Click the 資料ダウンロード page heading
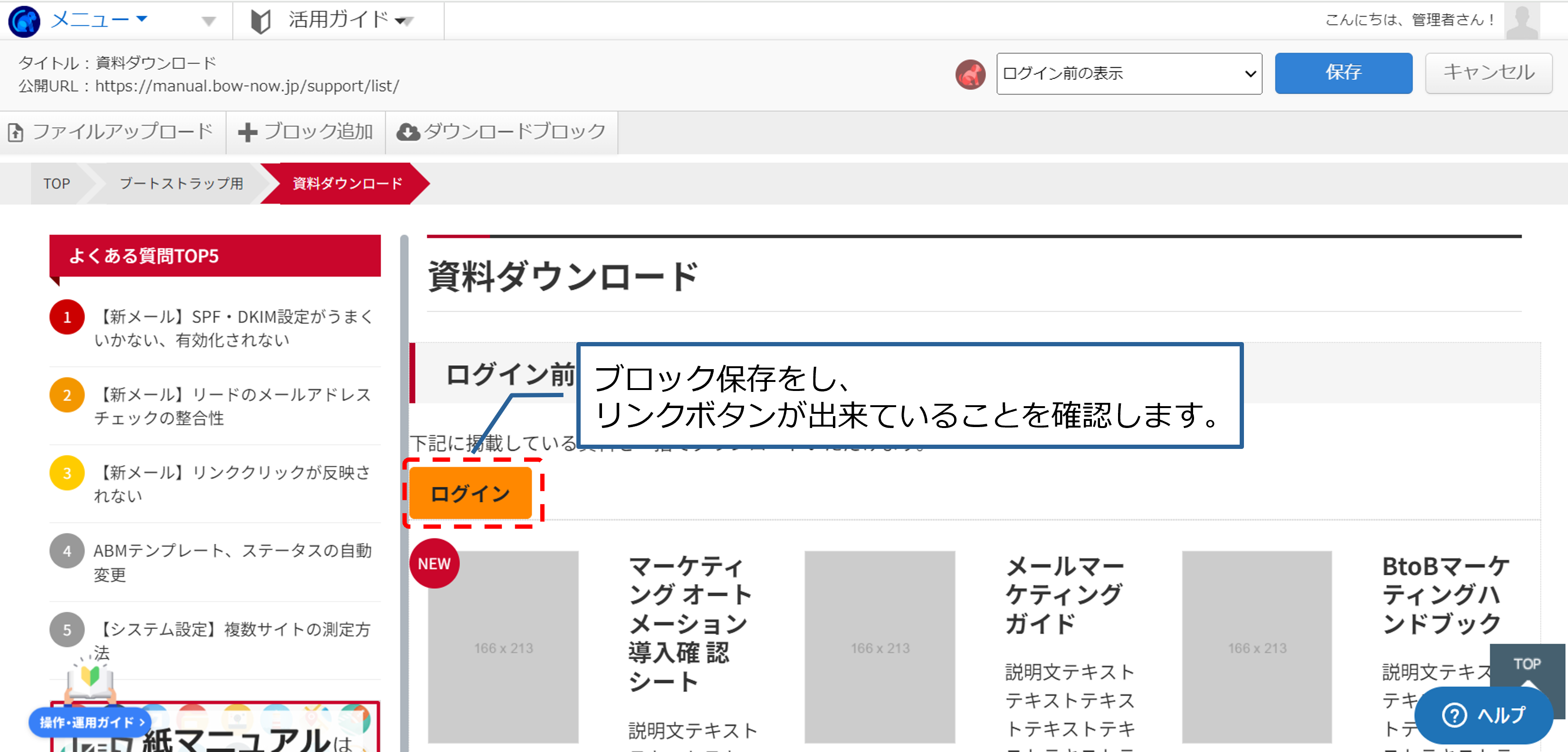 [x=563, y=277]
